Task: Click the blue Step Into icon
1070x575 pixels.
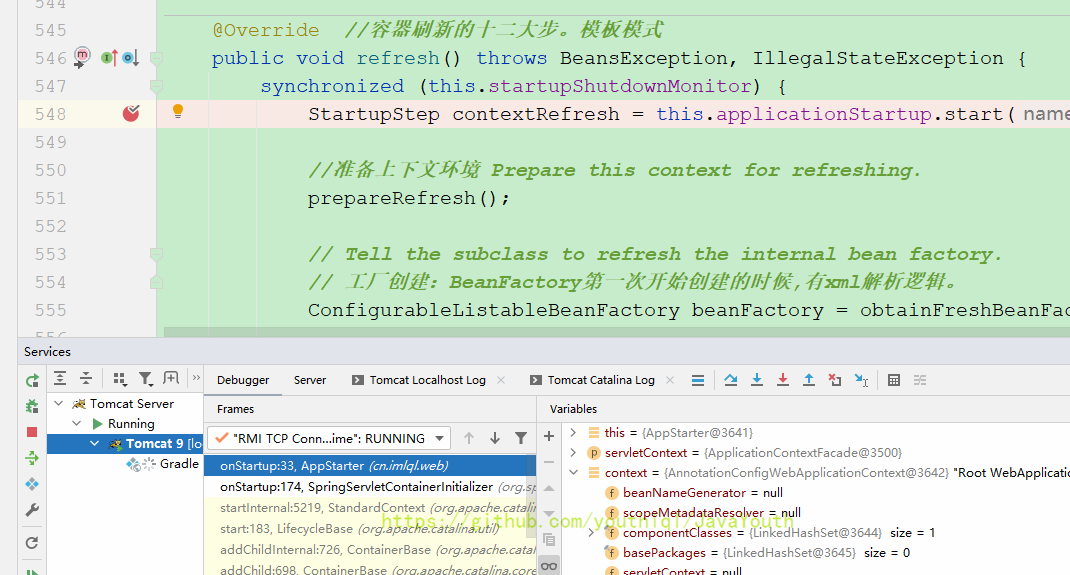Action: [x=757, y=380]
